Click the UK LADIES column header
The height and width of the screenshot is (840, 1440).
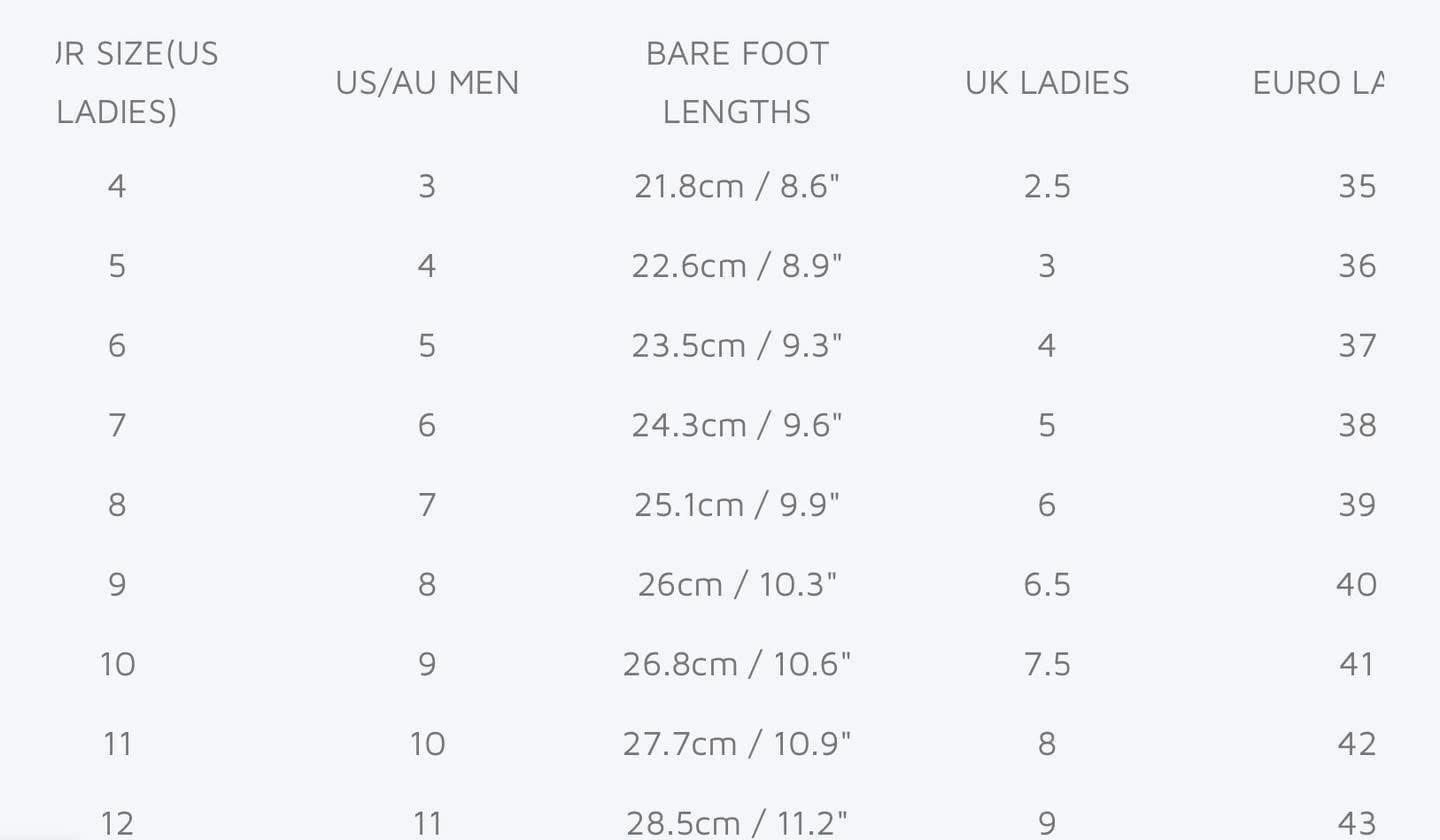(x=1047, y=82)
